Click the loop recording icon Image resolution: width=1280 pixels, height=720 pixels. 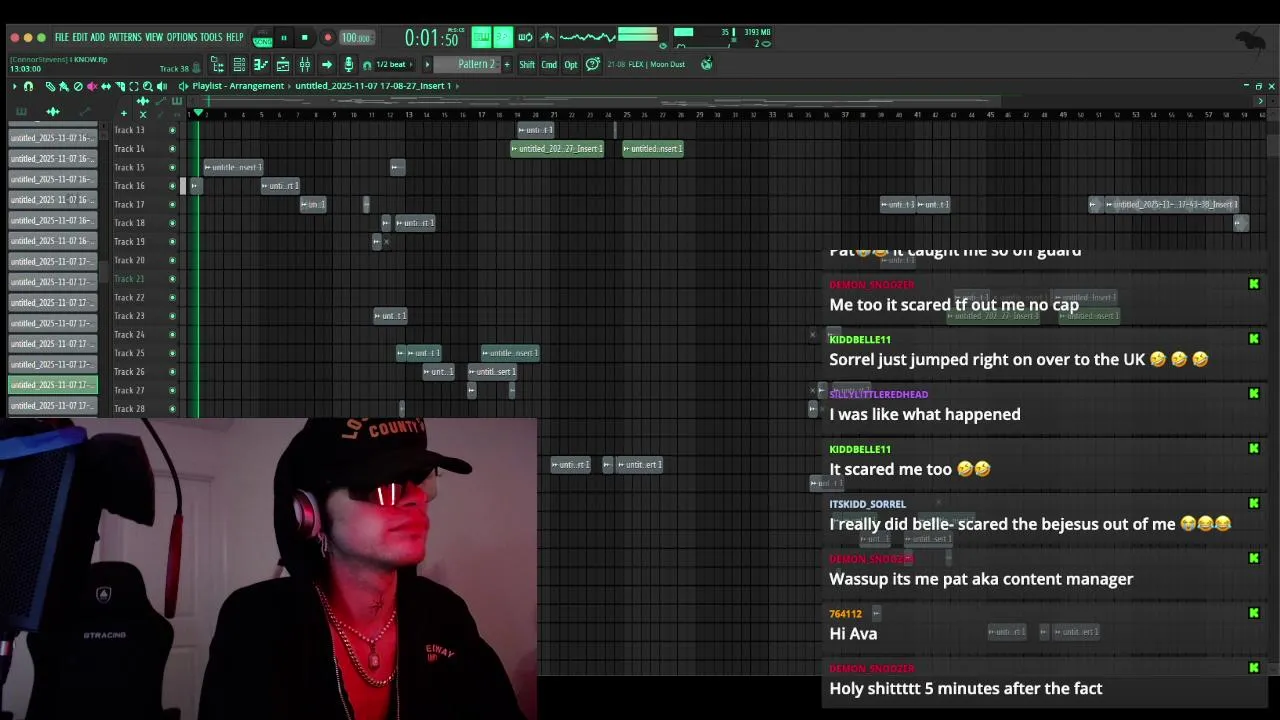tap(525, 37)
